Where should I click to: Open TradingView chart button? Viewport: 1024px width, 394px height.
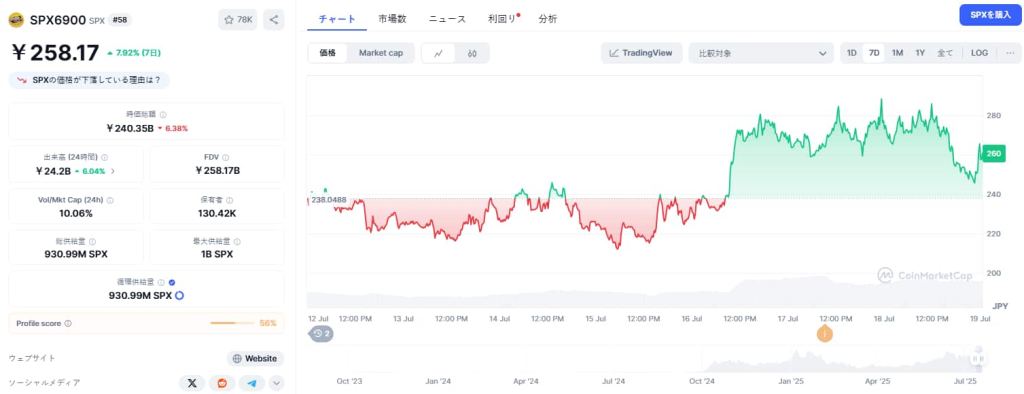(641, 53)
